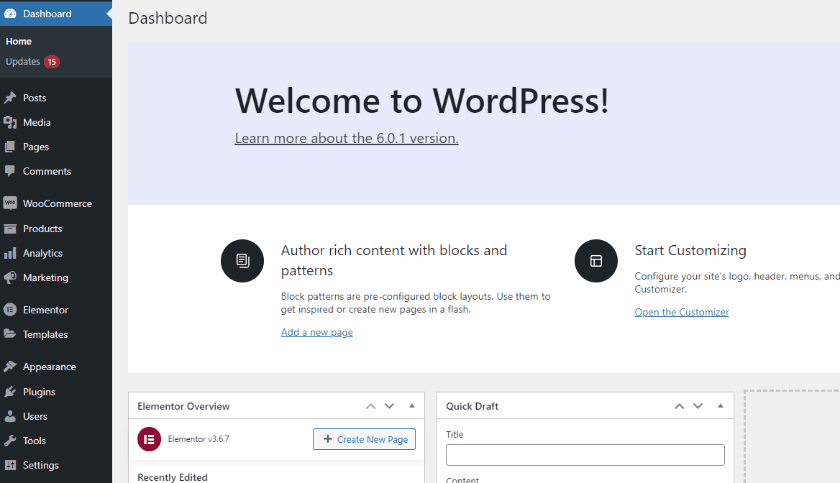Open the Elementor menu label
The height and width of the screenshot is (483, 840).
point(46,310)
